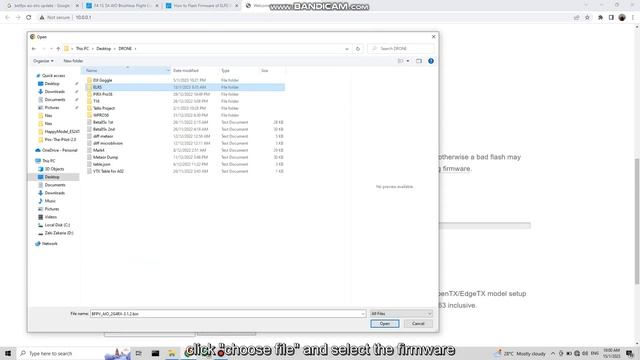
Task: Refresh the DRONE folder listing
Action: coord(358,49)
